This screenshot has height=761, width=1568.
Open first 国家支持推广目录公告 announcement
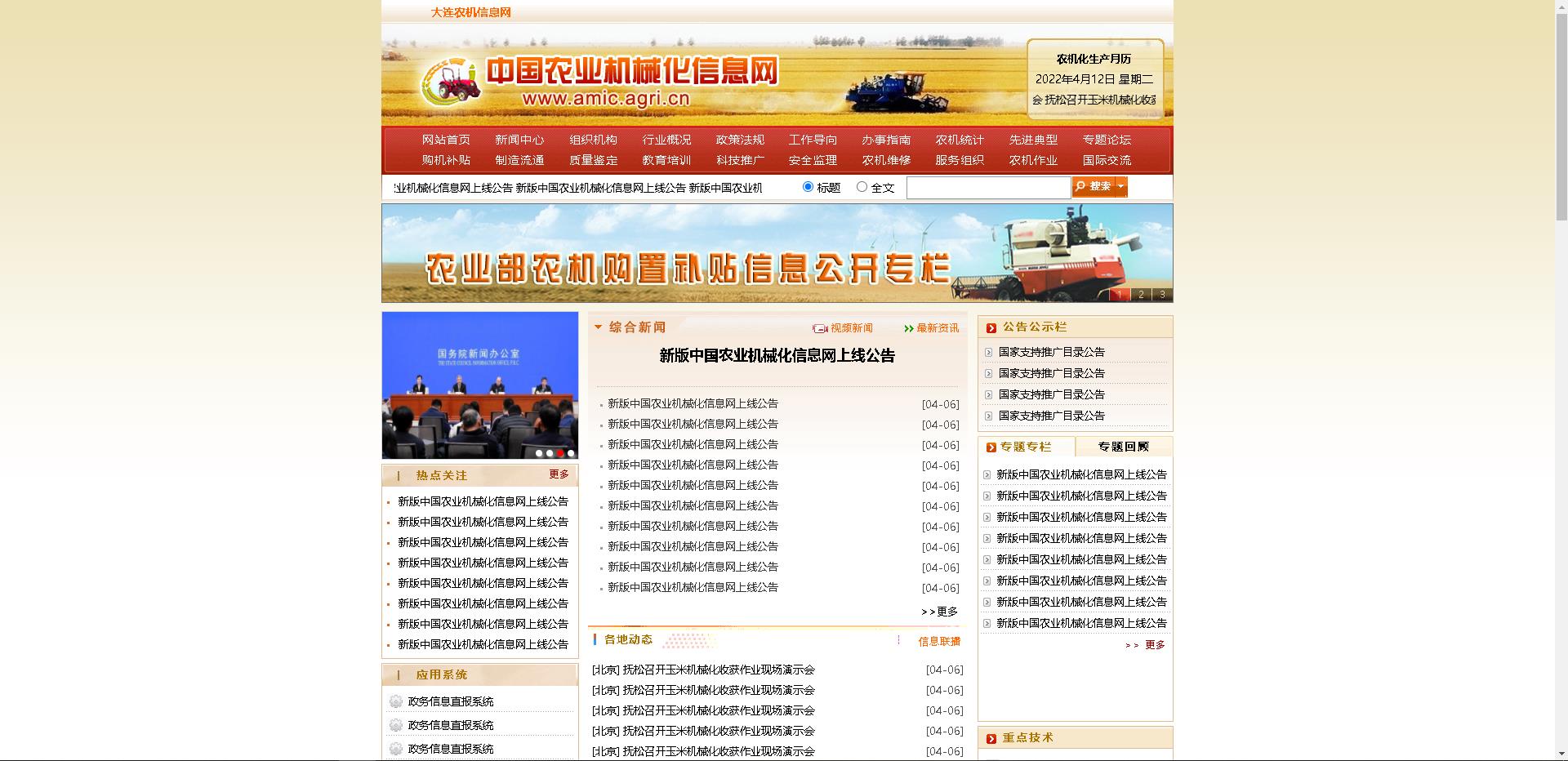1051,352
